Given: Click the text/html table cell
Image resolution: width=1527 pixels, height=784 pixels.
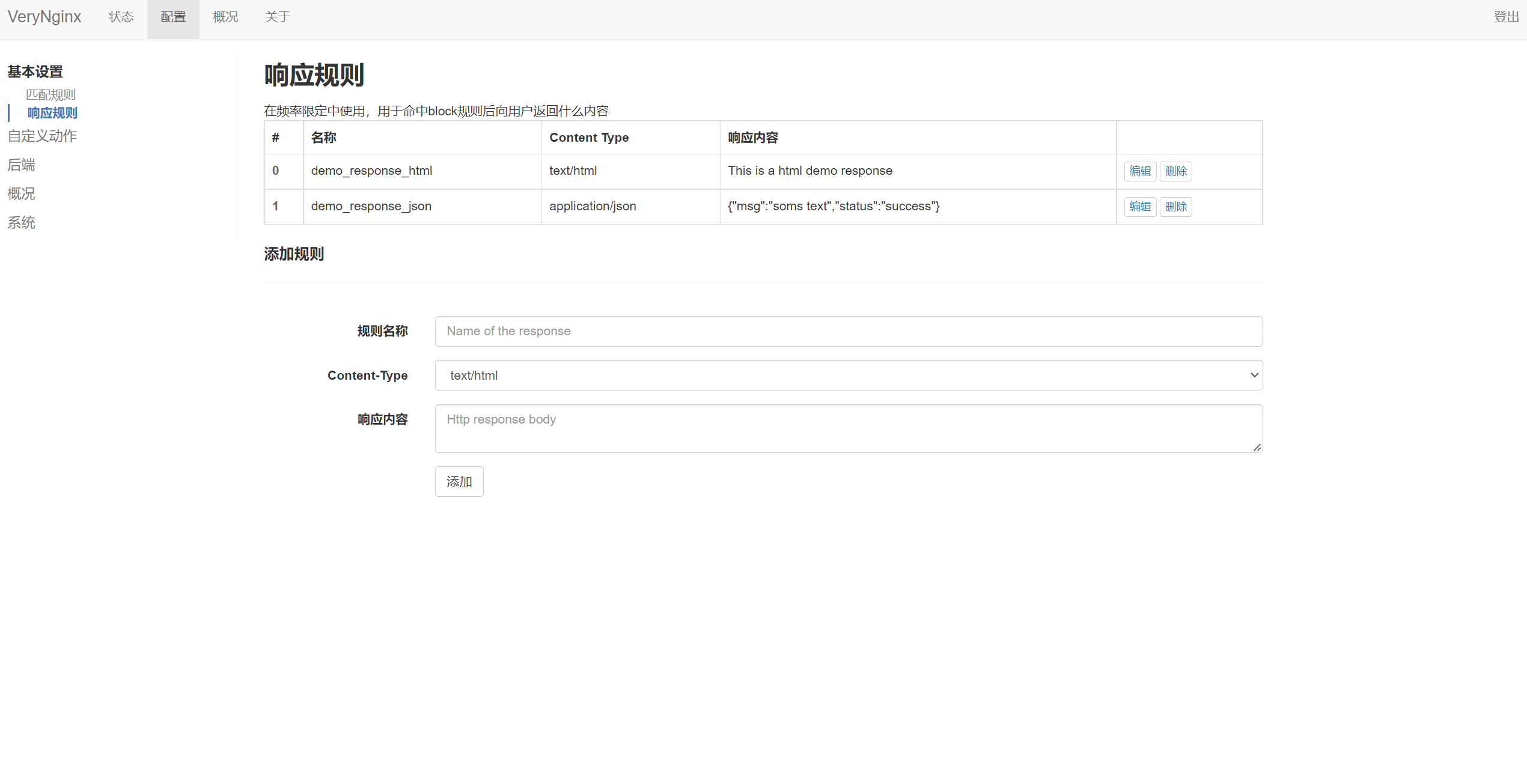Looking at the screenshot, I should (x=630, y=171).
